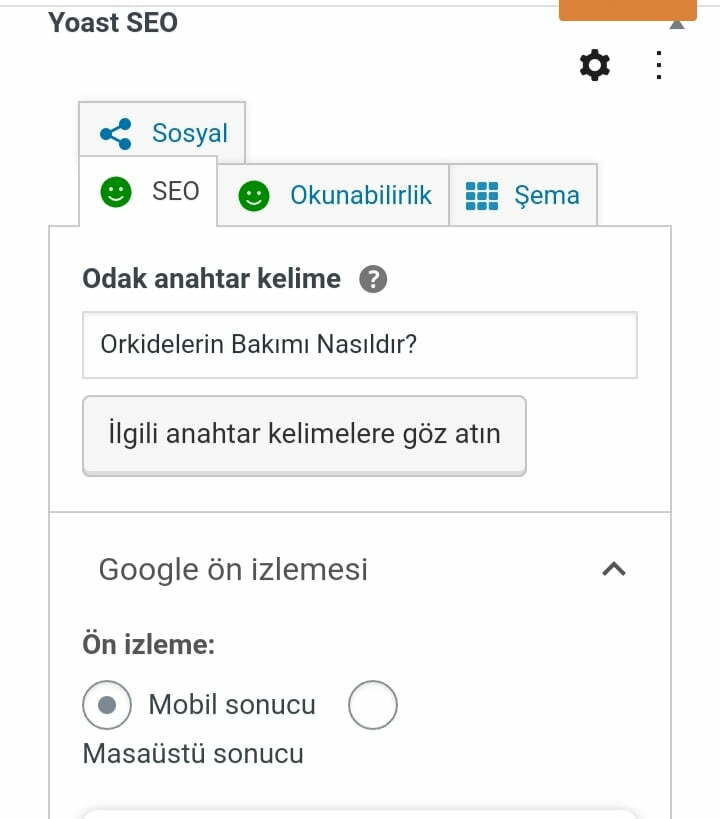Image resolution: width=720 pixels, height=819 pixels.
Task: Open Yoast SEO settings gear icon
Action: point(595,65)
